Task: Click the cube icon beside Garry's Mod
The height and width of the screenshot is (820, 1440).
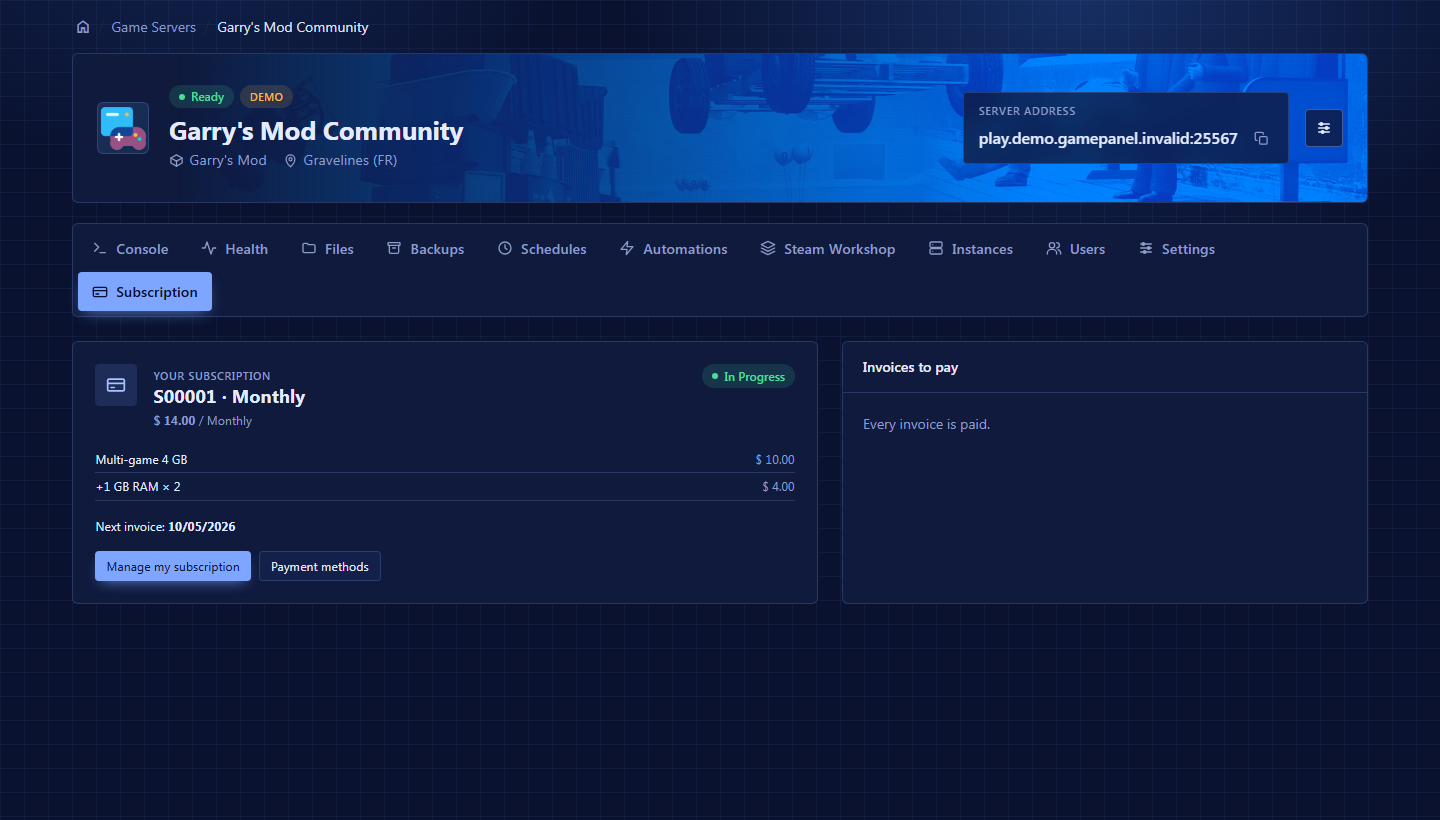Action: coord(176,160)
